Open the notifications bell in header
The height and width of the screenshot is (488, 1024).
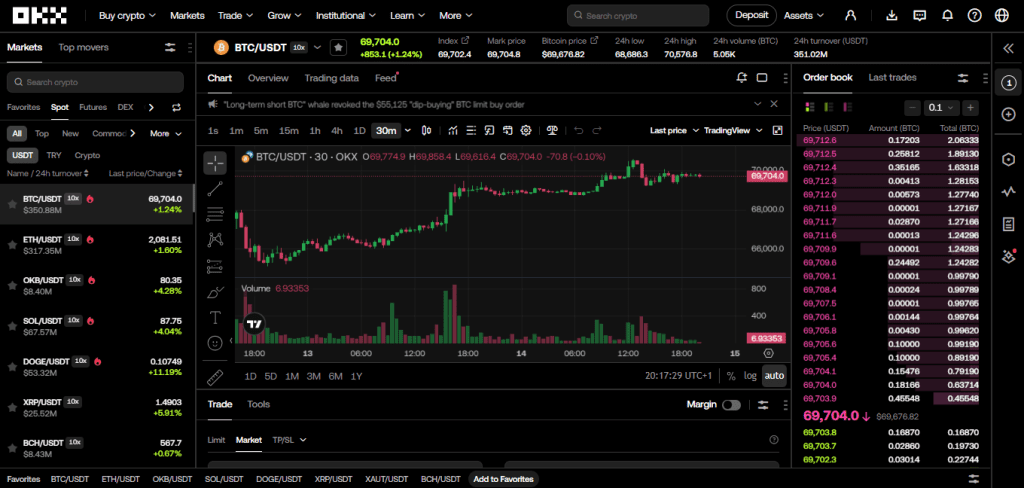(948, 15)
